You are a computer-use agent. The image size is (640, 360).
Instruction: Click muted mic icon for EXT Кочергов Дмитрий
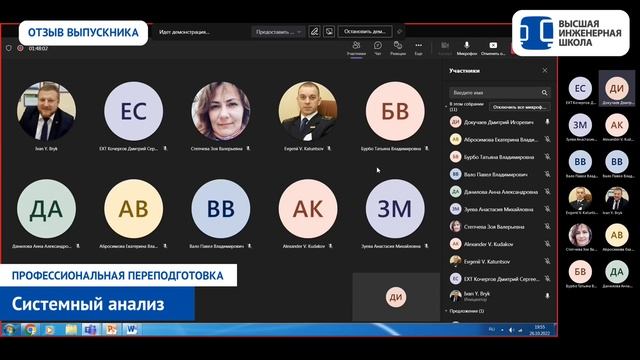tap(547, 279)
